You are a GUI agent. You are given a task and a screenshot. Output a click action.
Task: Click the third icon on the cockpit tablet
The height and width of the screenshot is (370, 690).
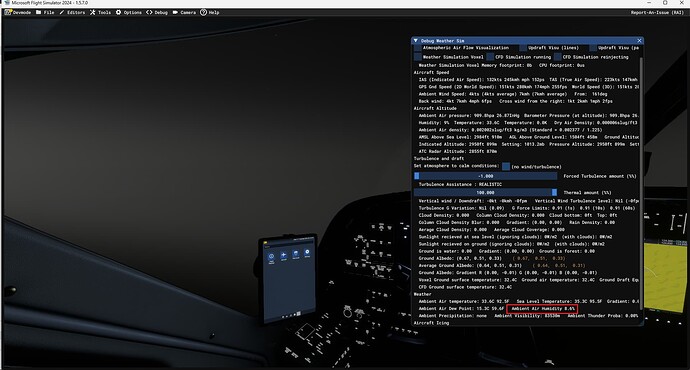pos(296,254)
